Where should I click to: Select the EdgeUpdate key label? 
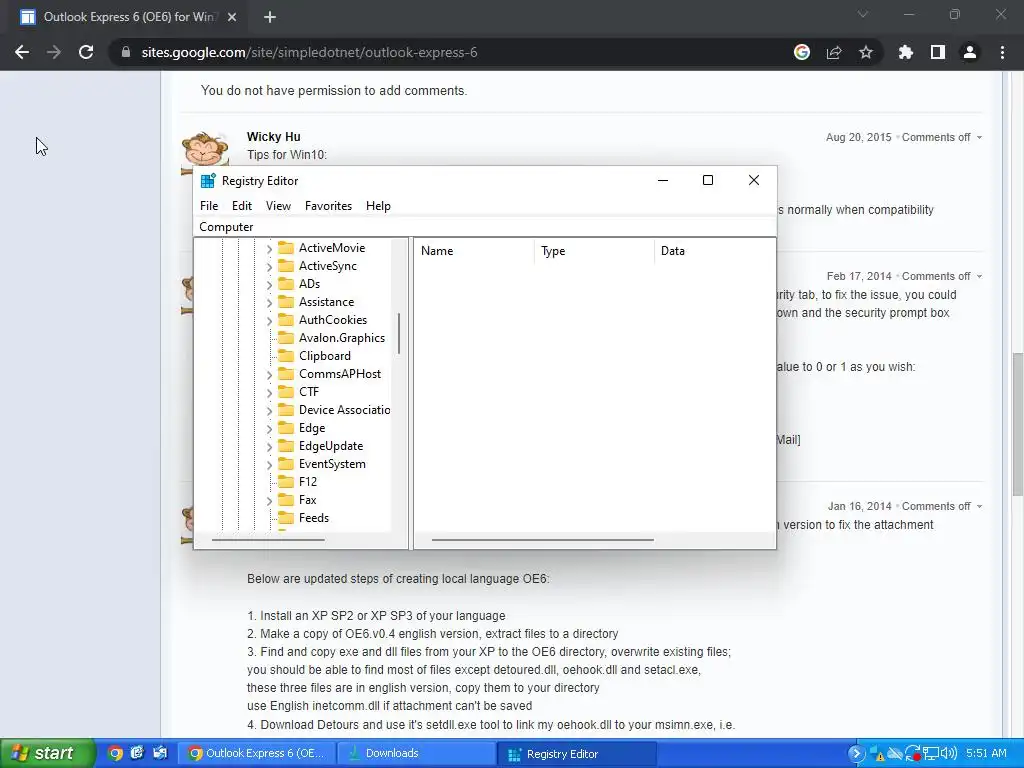[330, 446]
